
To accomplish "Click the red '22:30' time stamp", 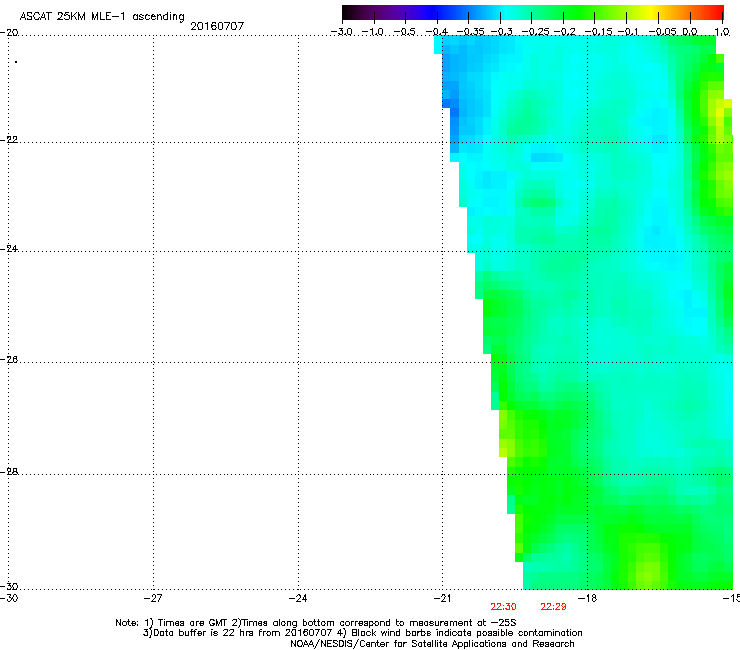I will (x=503, y=607).
